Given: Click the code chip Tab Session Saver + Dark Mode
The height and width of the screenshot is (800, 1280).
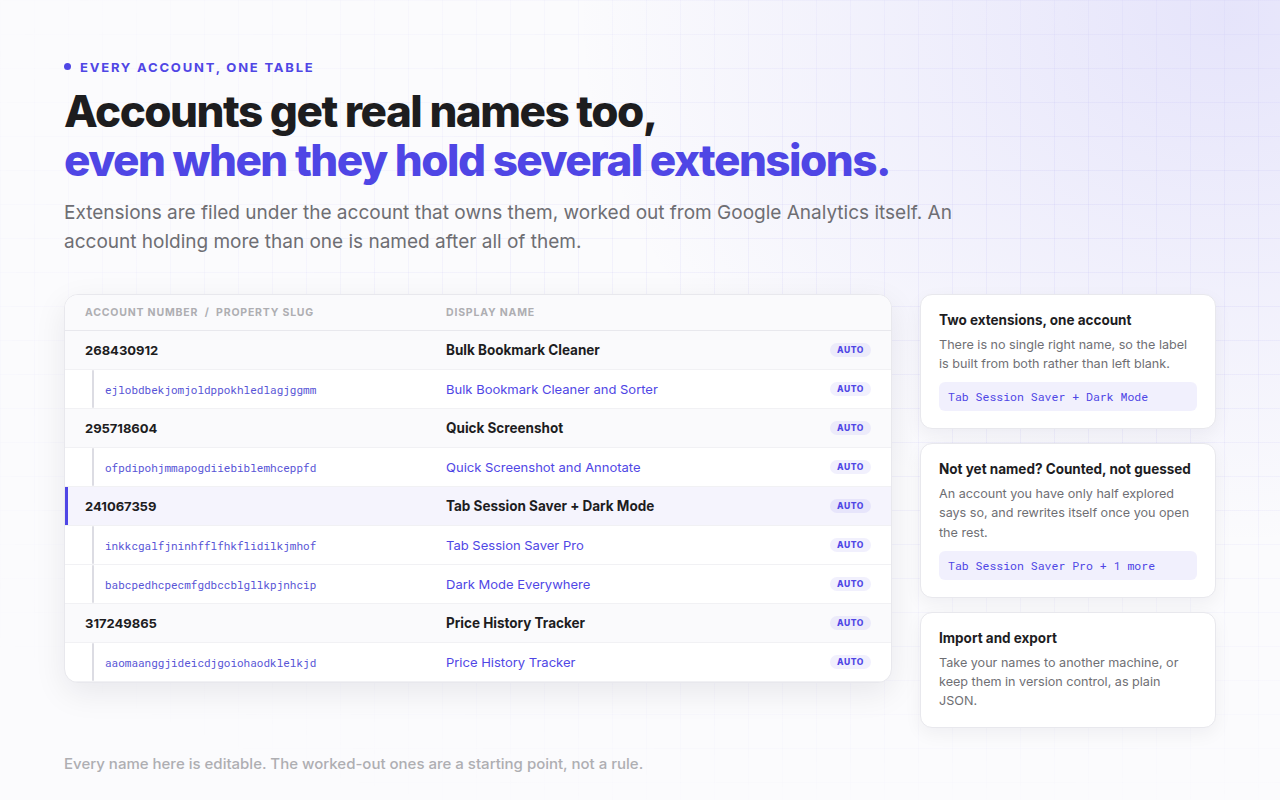Looking at the screenshot, I should [1068, 397].
